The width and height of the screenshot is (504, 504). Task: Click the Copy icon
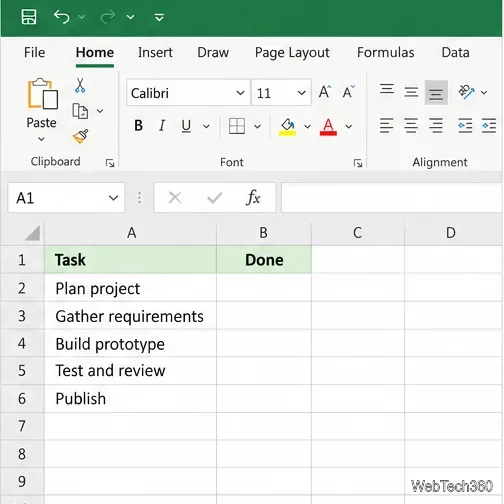tap(80, 111)
